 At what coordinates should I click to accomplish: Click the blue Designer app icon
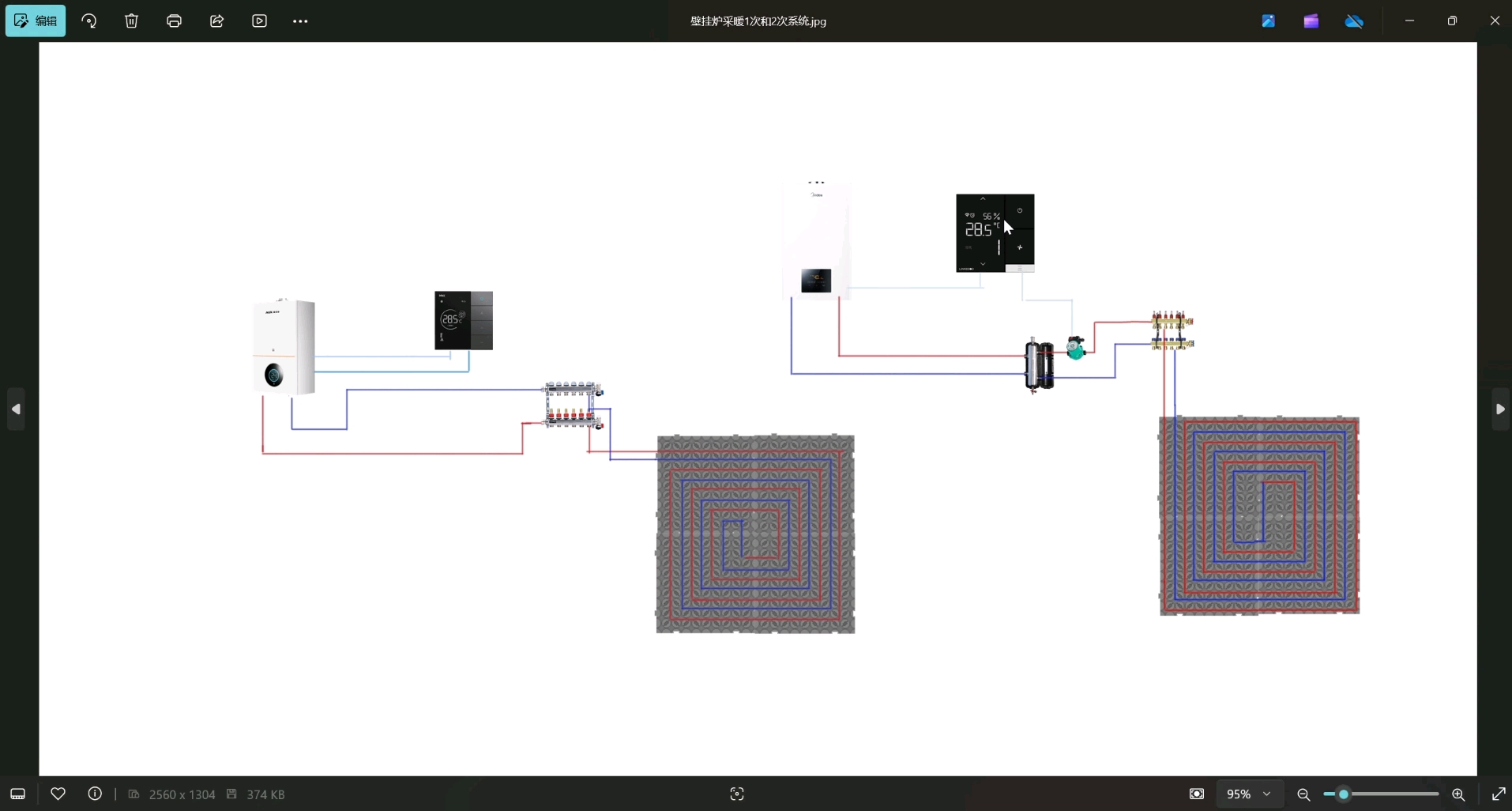[x=1269, y=21]
